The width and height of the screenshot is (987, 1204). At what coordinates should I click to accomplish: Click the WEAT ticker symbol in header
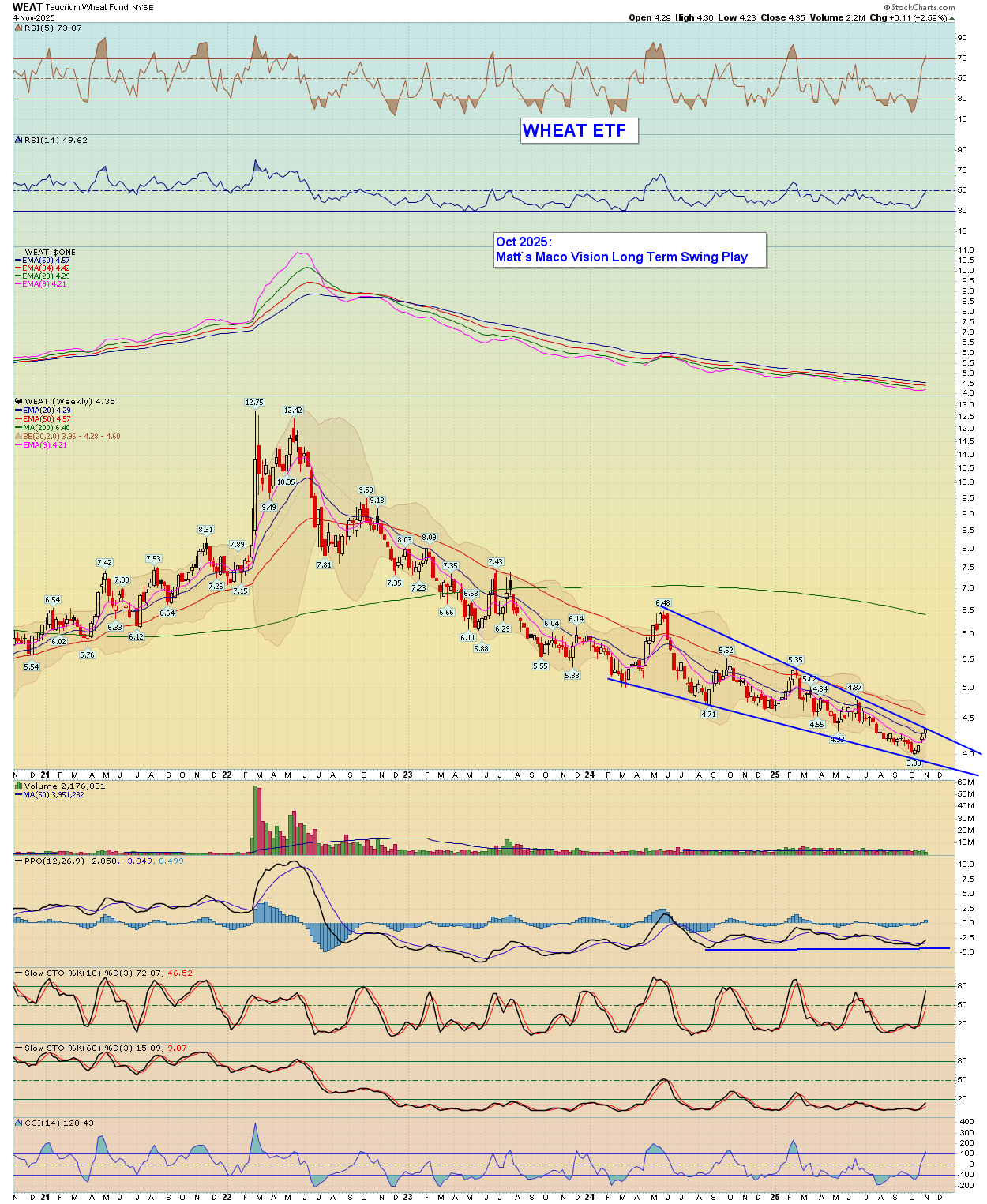point(27,7)
